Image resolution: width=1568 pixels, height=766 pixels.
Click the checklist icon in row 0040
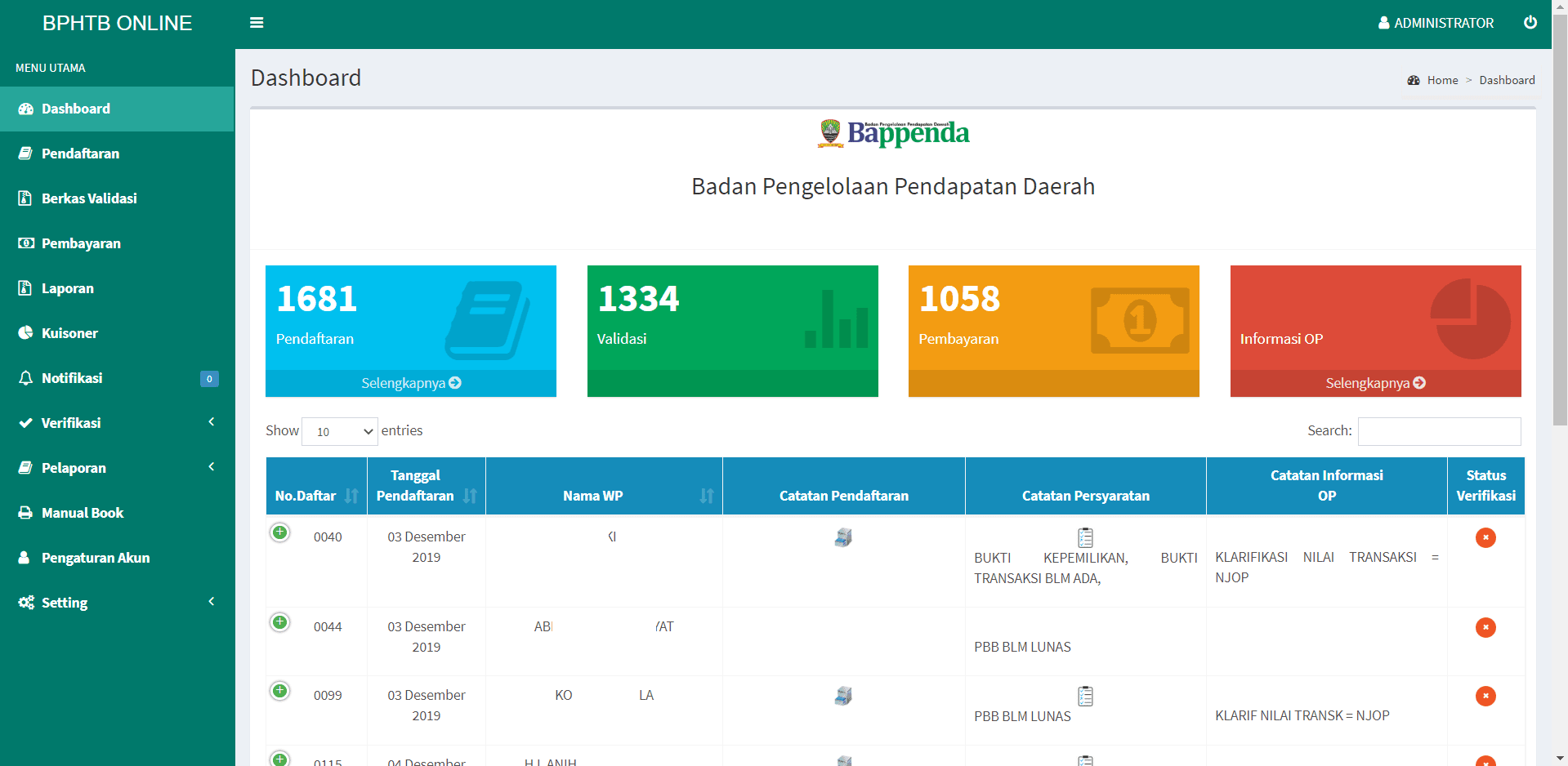[x=1085, y=537]
